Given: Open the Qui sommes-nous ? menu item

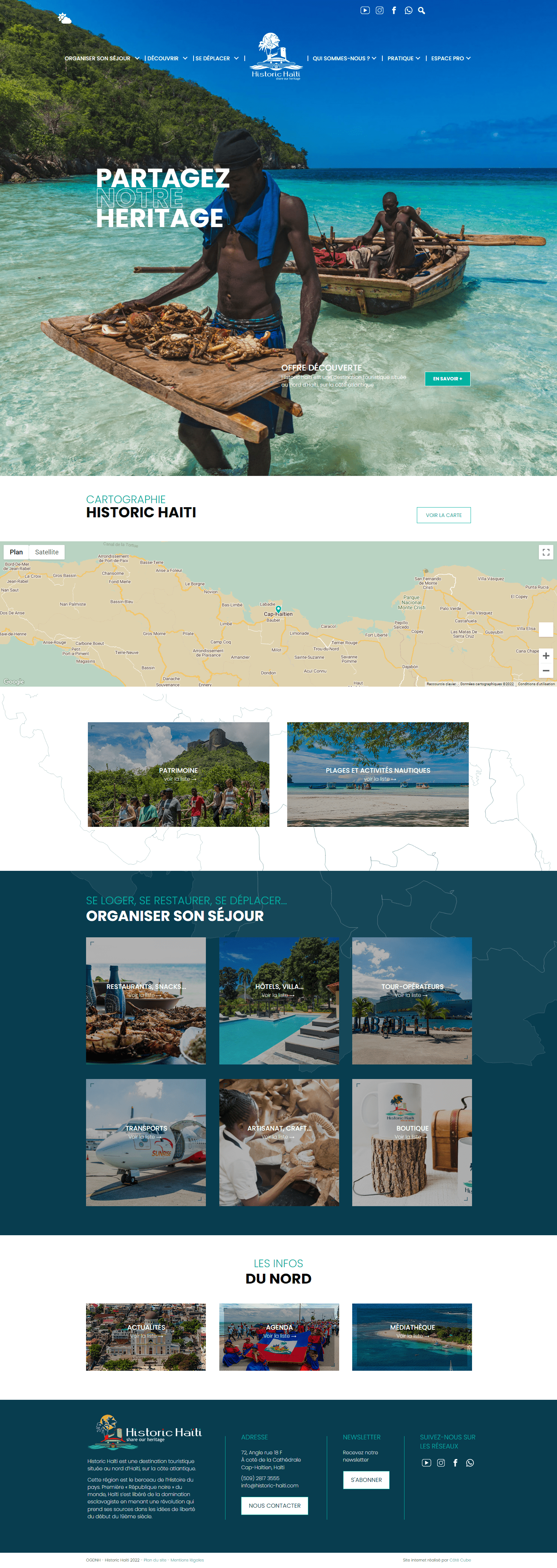Looking at the screenshot, I should point(341,58).
